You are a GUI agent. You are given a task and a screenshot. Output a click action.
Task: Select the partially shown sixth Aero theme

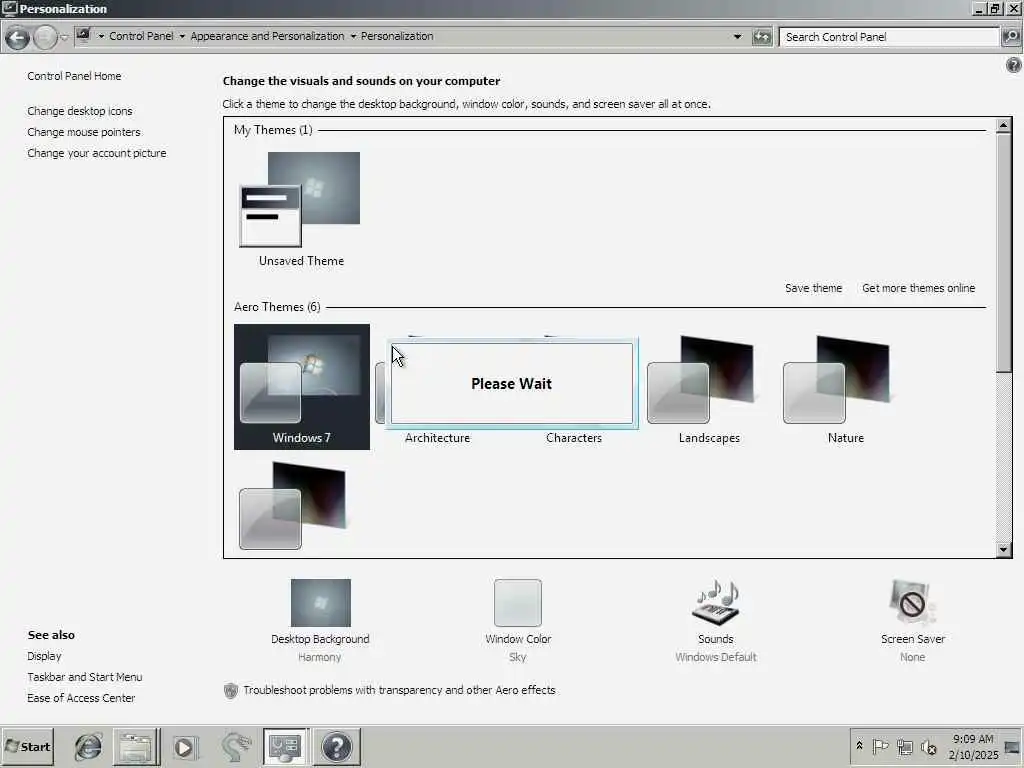tap(293, 506)
